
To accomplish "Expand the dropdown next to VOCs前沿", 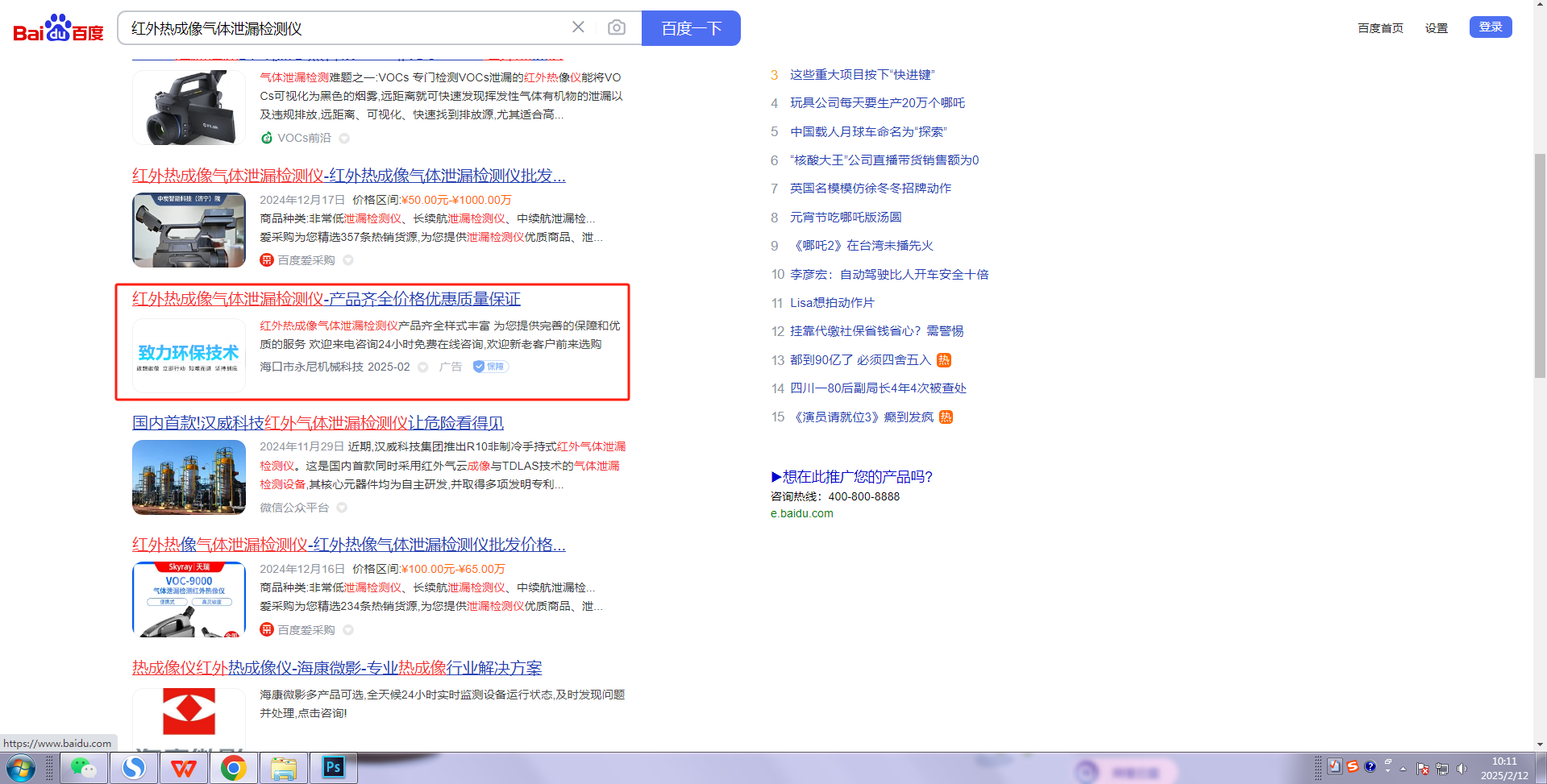I will tap(344, 139).
